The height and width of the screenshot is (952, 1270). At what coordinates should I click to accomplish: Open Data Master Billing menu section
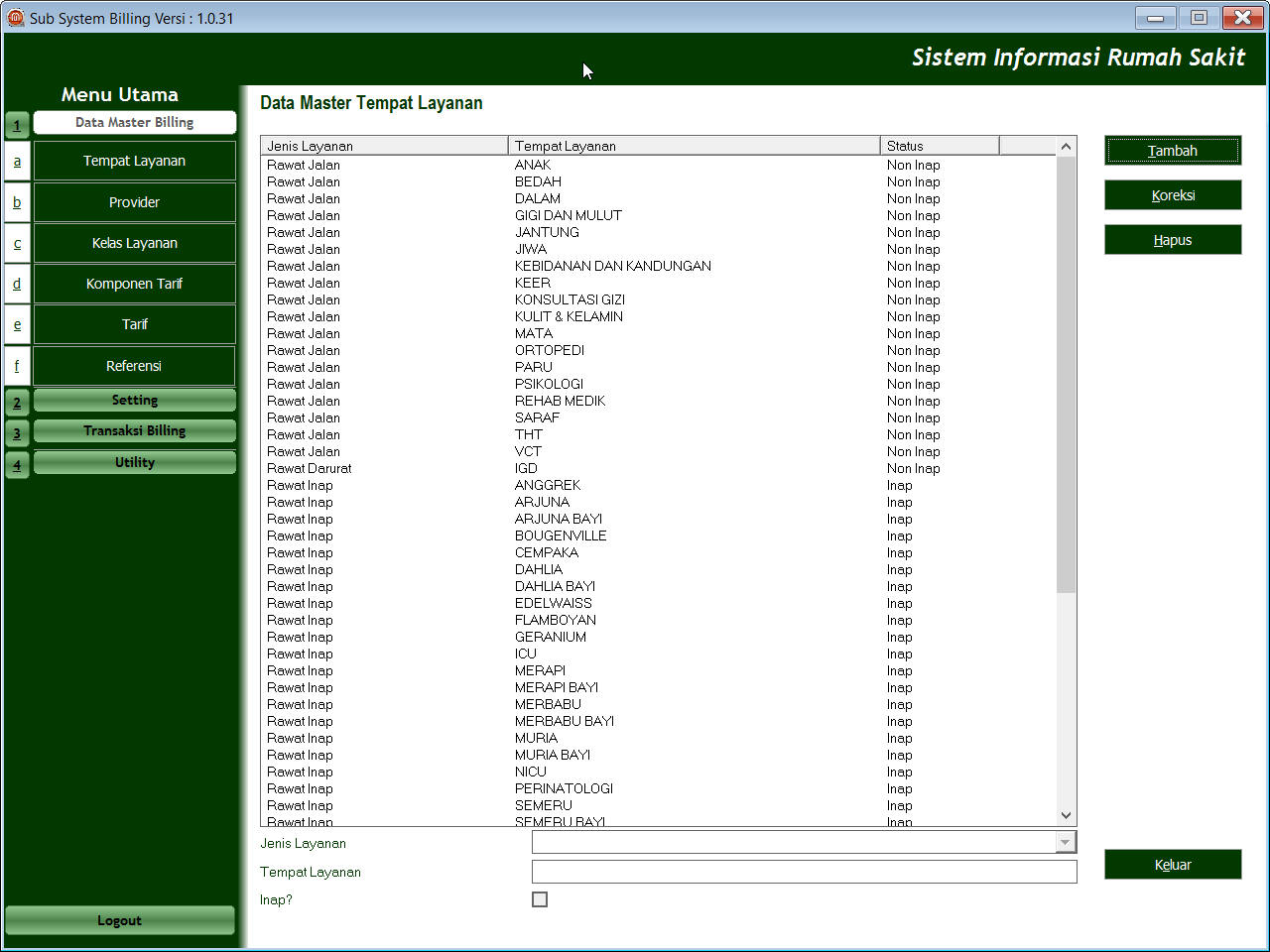[135, 122]
